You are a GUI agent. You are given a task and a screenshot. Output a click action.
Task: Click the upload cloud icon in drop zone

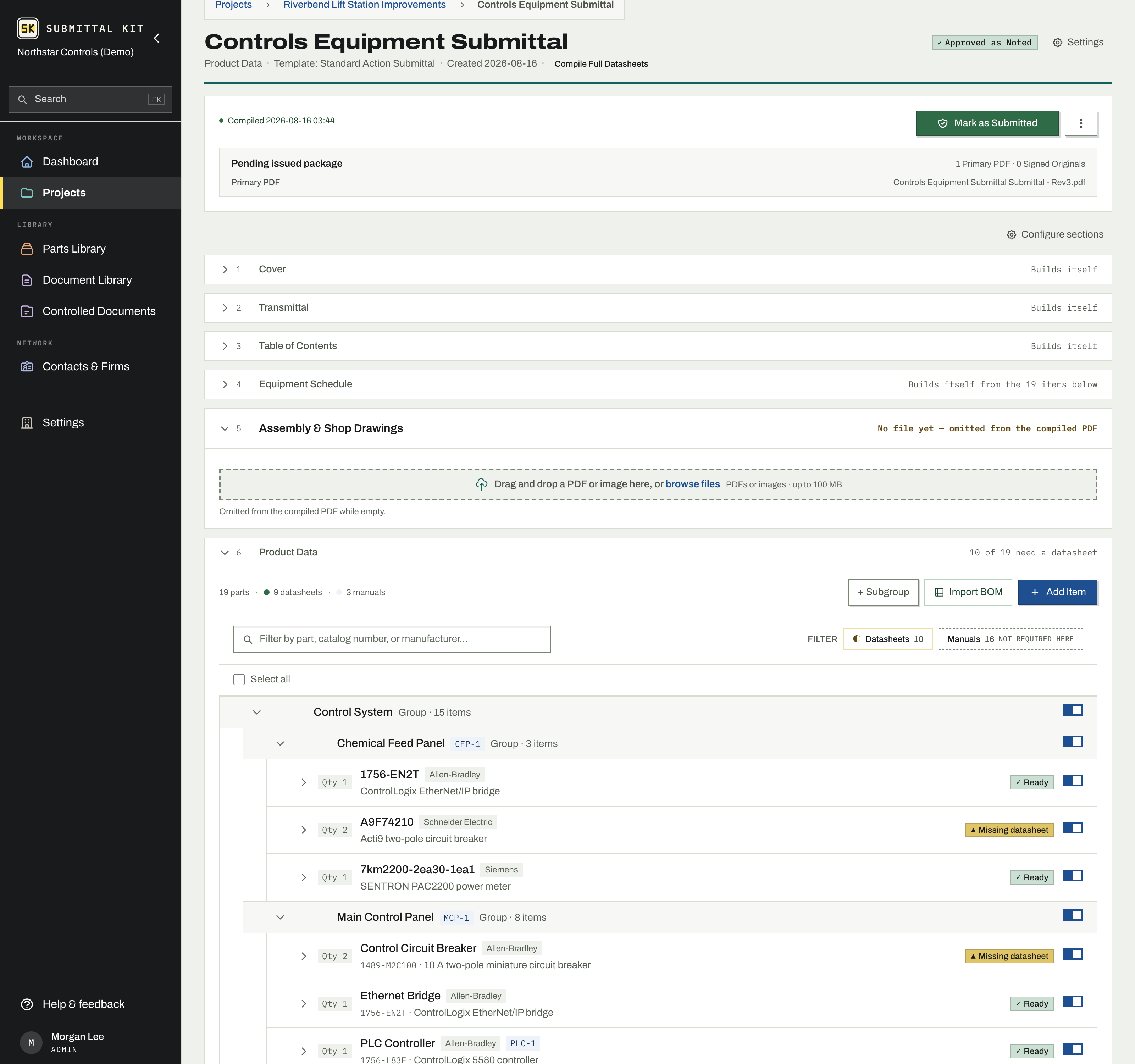481,484
